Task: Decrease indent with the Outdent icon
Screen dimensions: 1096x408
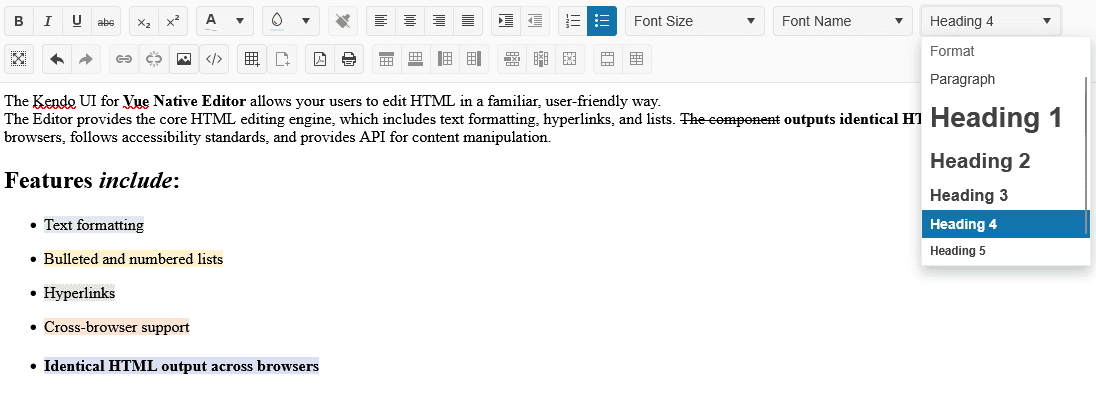Action: (535, 21)
